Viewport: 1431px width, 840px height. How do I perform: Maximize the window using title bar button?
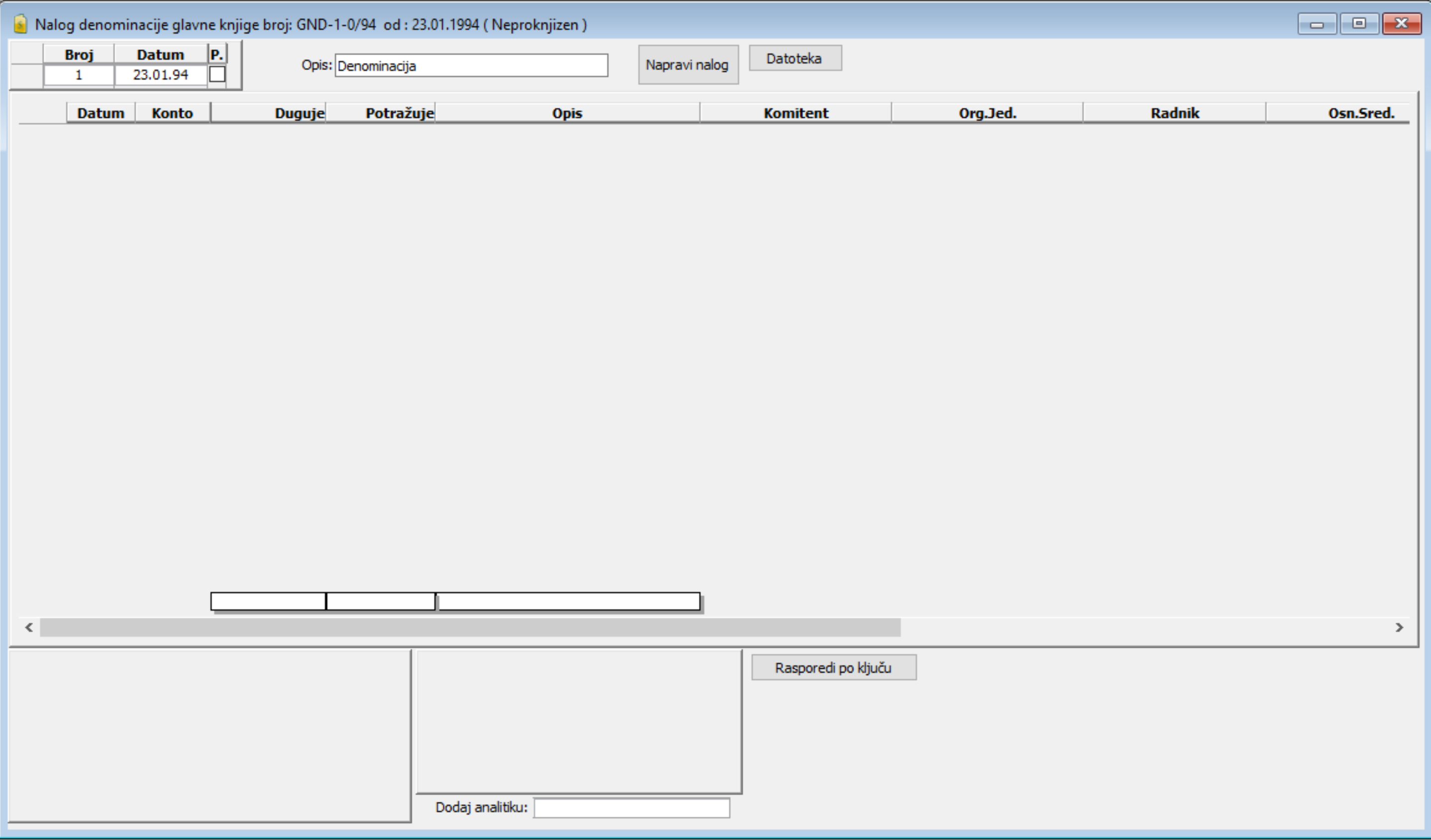click(1359, 24)
